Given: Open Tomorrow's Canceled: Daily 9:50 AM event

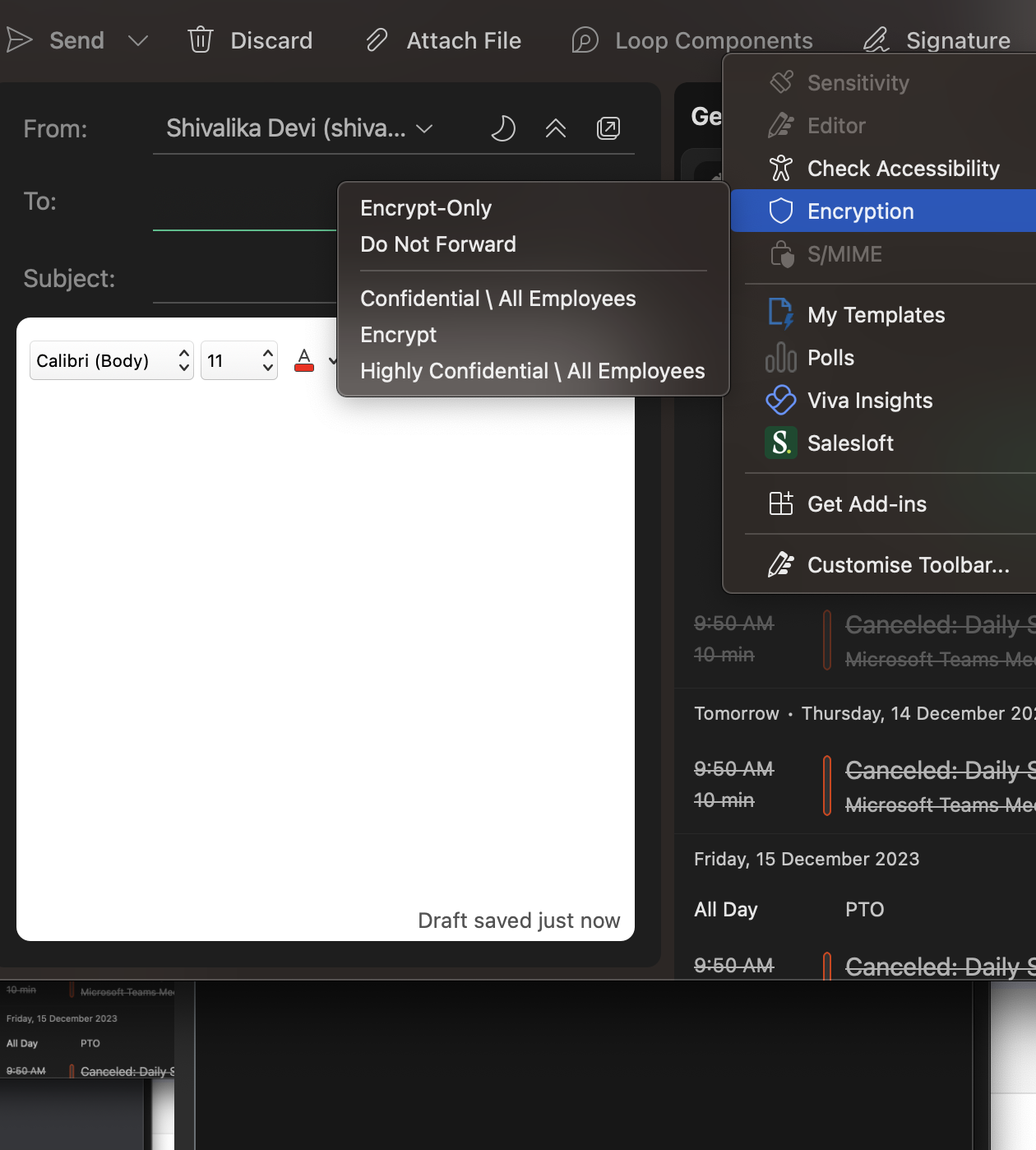Looking at the screenshot, I should point(855,786).
